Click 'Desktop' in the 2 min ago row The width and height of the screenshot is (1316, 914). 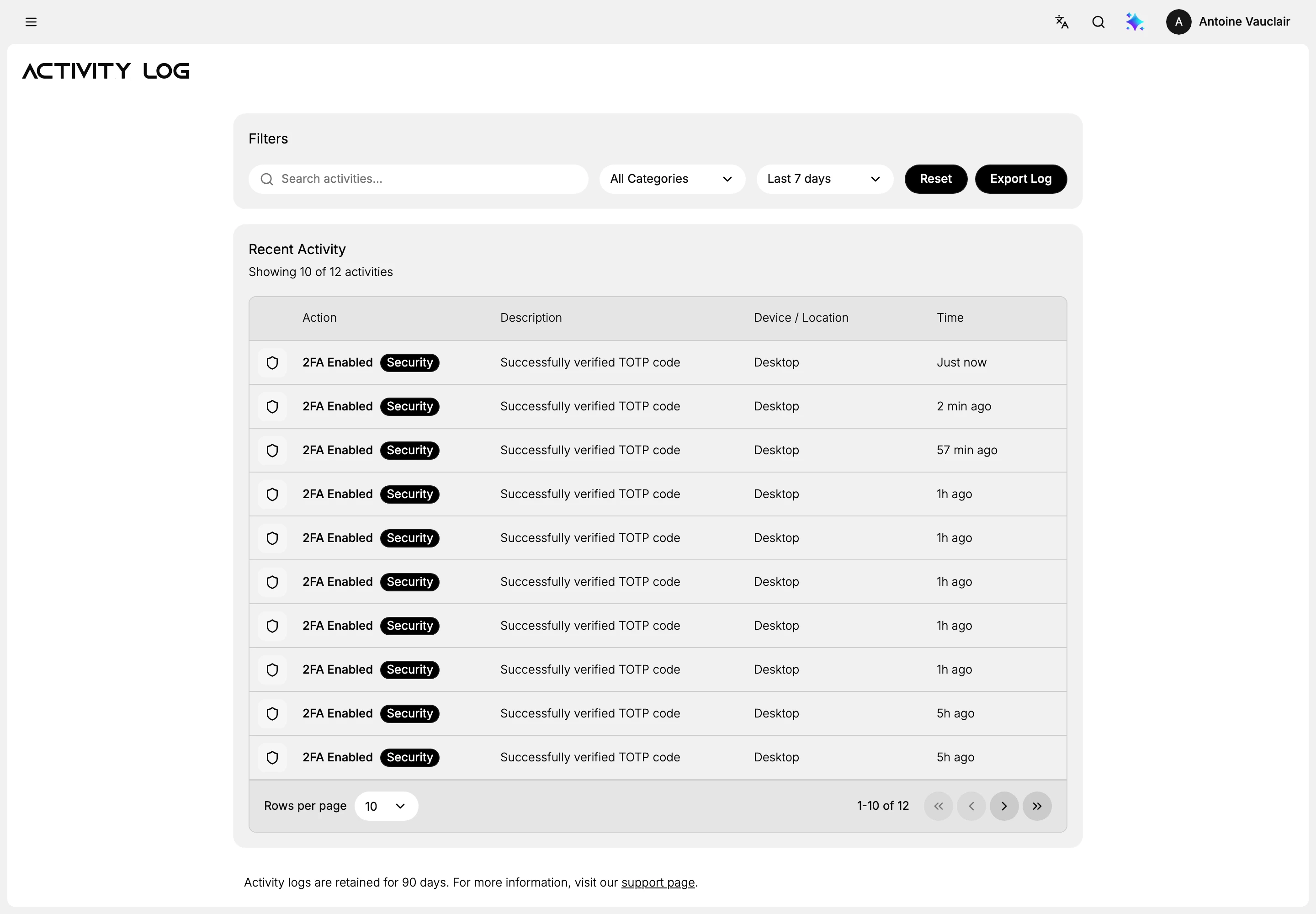[776, 407]
